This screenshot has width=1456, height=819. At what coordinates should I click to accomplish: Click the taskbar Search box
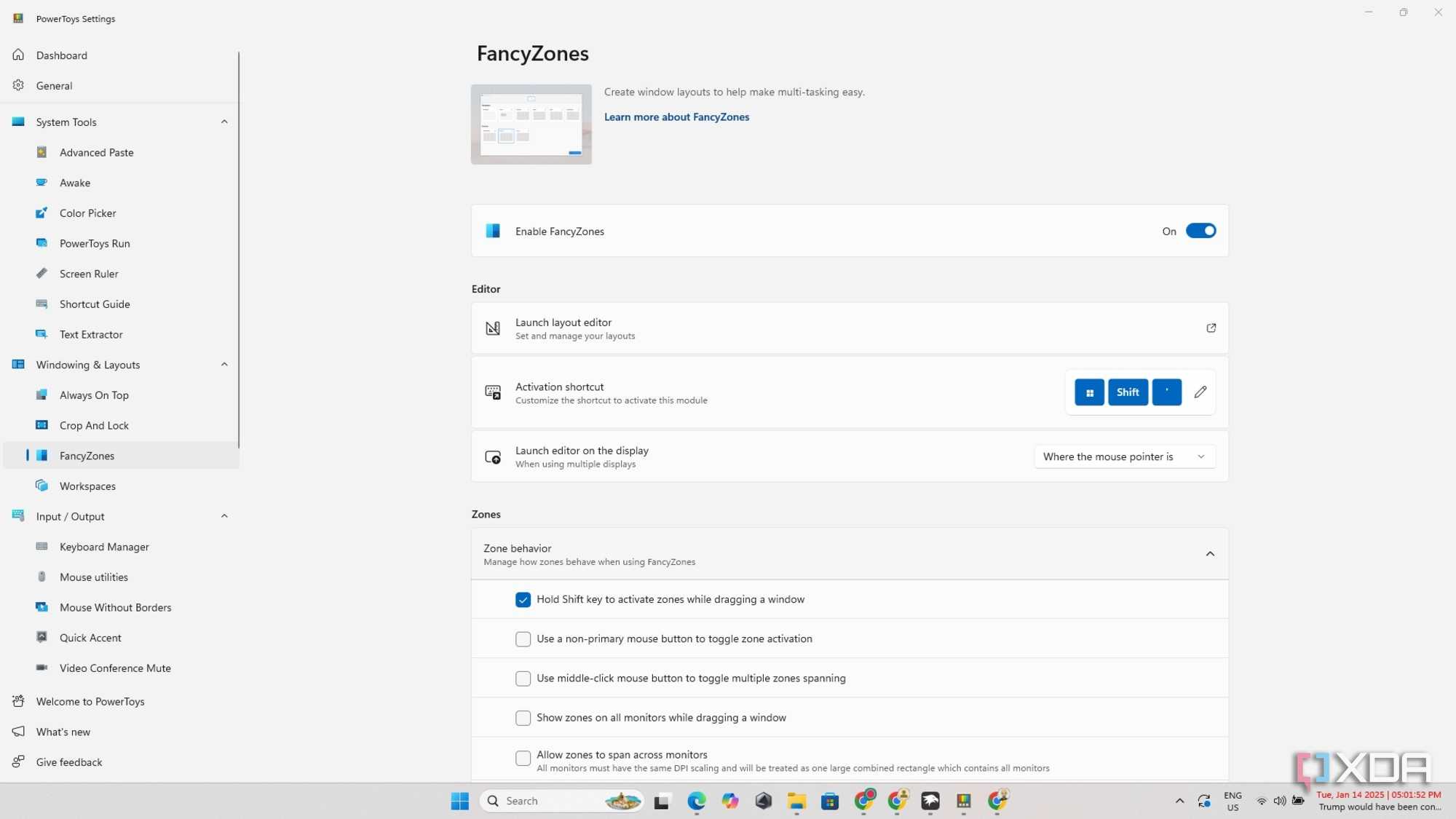(561, 801)
